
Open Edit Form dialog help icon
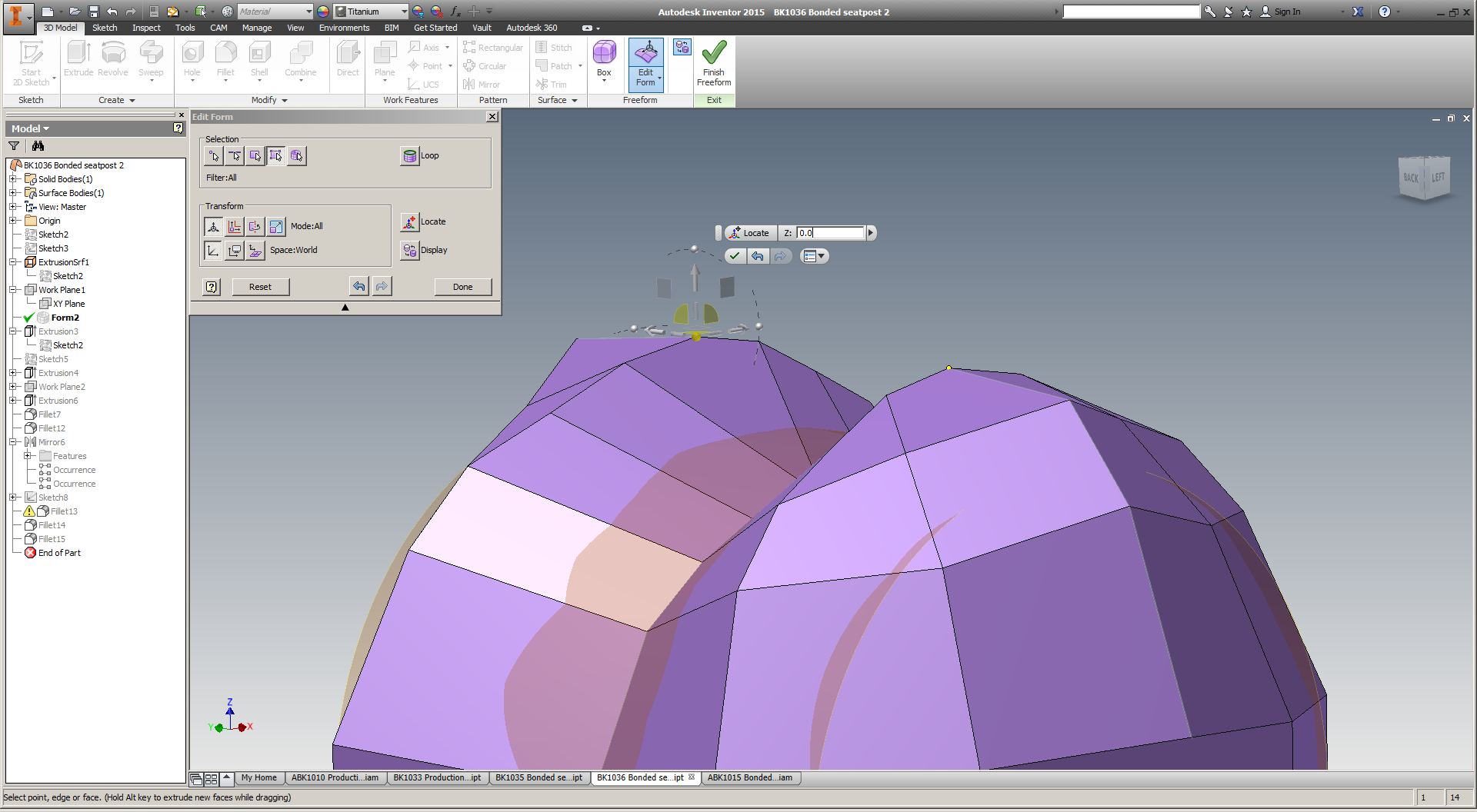212,287
